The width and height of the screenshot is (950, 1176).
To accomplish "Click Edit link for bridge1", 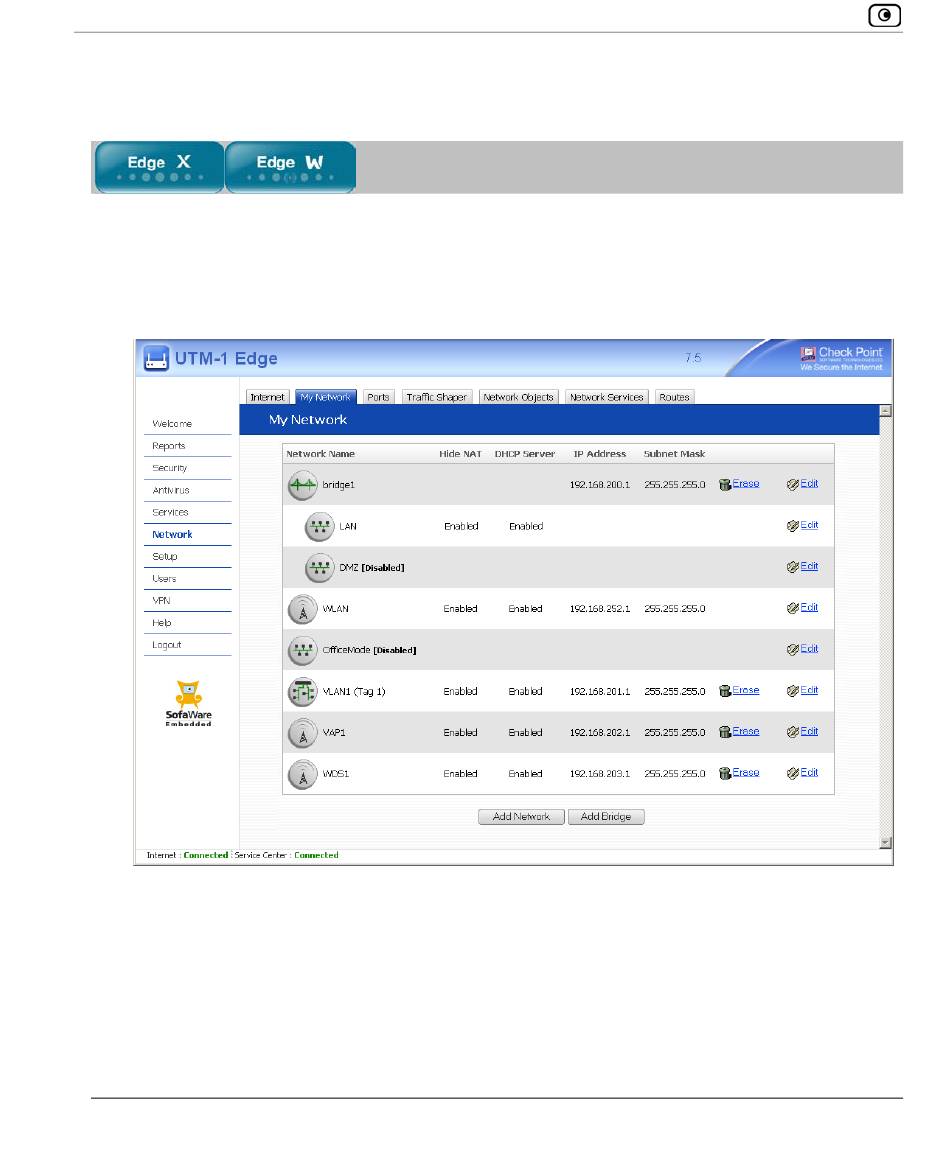I will (809, 484).
